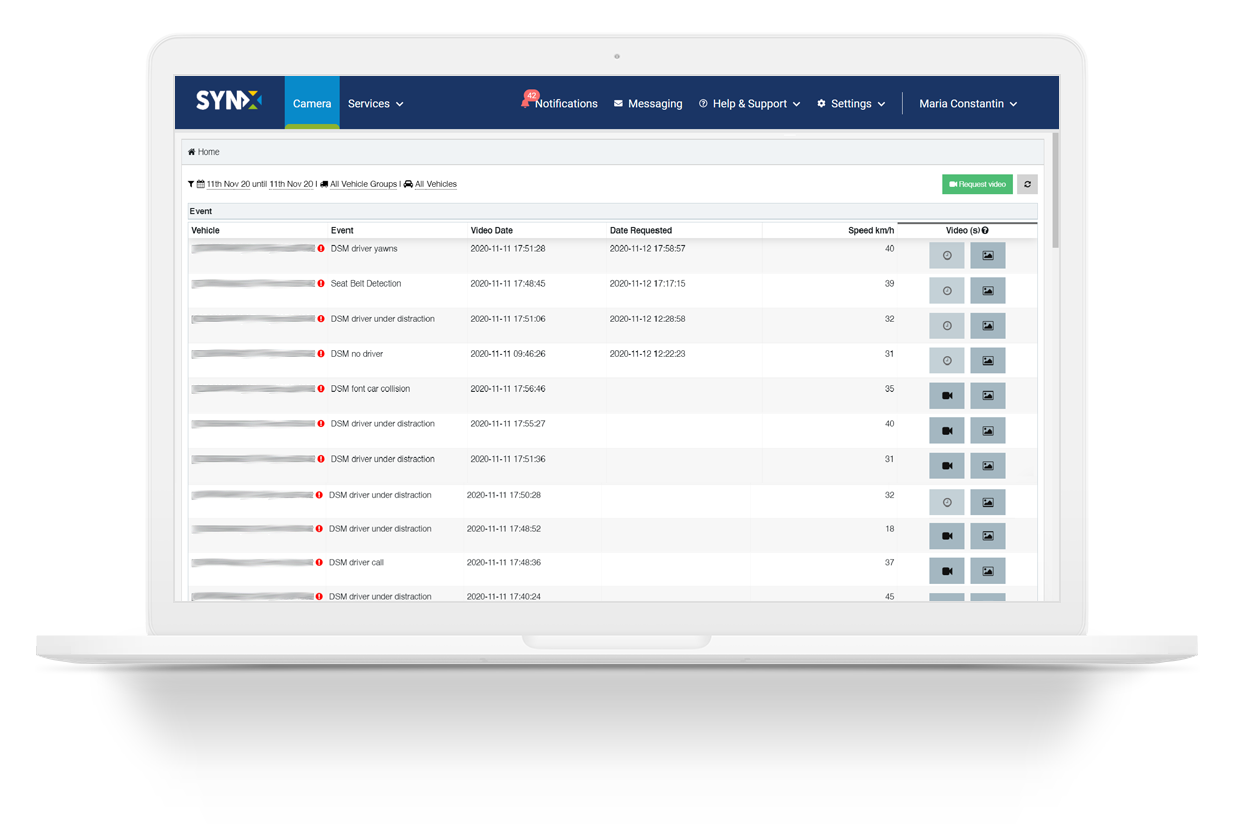Open the All Vehicles filter
This screenshot has width=1241, height=830.
tap(435, 184)
